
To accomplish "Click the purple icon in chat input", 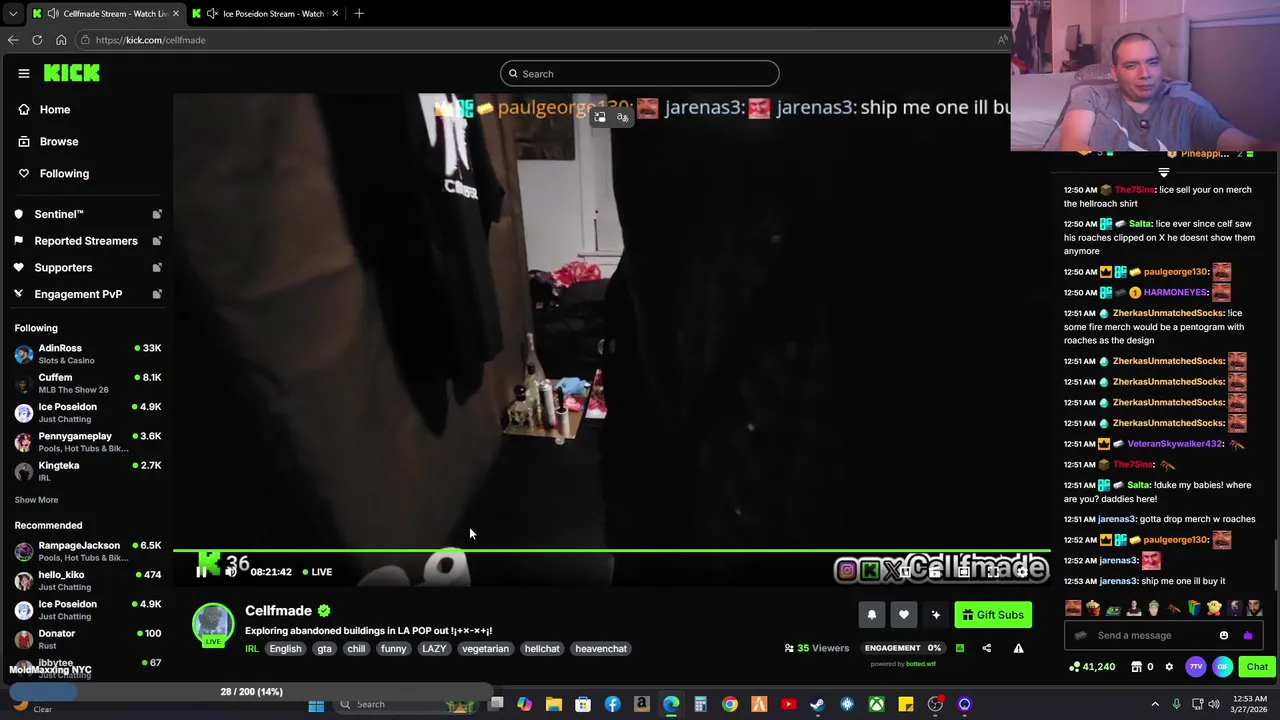I will coord(1248,635).
